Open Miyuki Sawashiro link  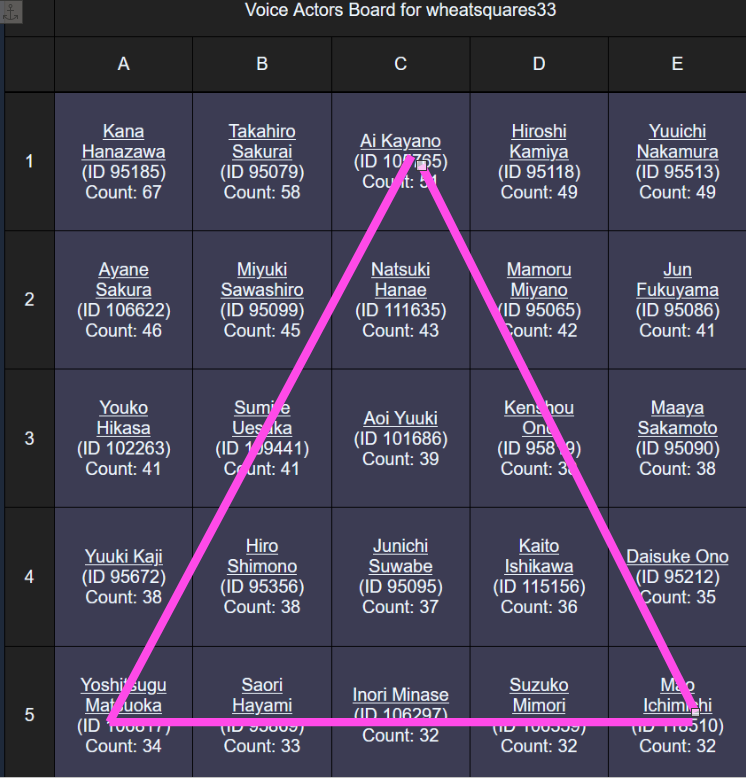point(262,279)
